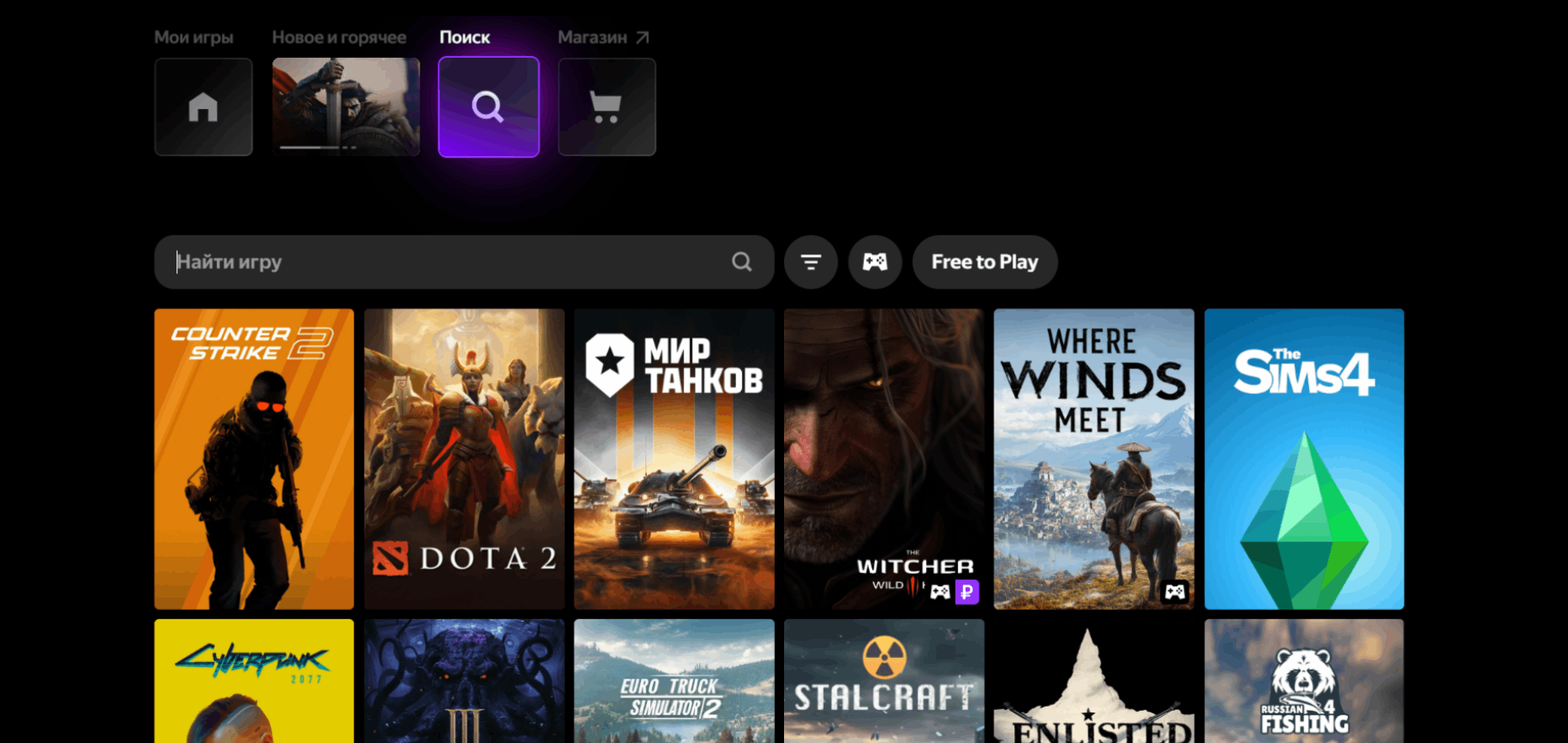Image resolution: width=1568 pixels, height=743 pixels.
Task: Open the shopping cart store icon
Action: 607,107
